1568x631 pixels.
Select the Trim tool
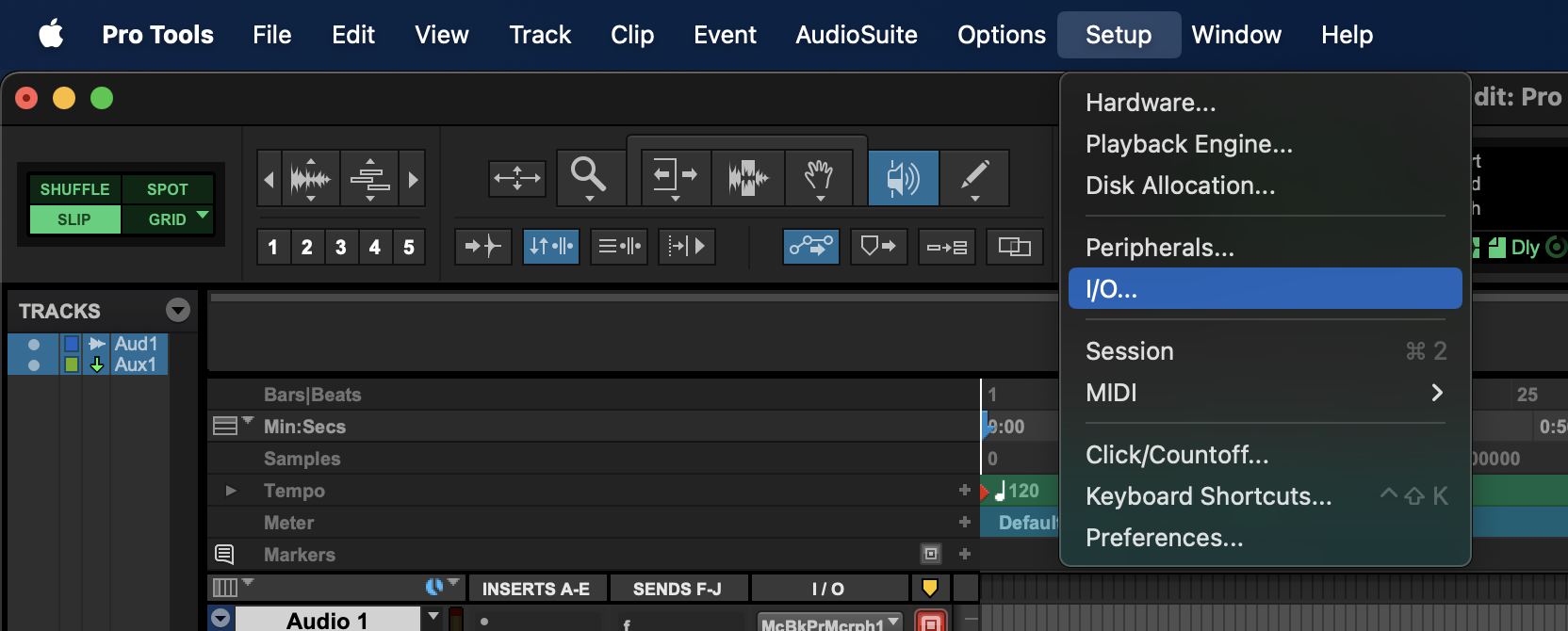(675, 176)
